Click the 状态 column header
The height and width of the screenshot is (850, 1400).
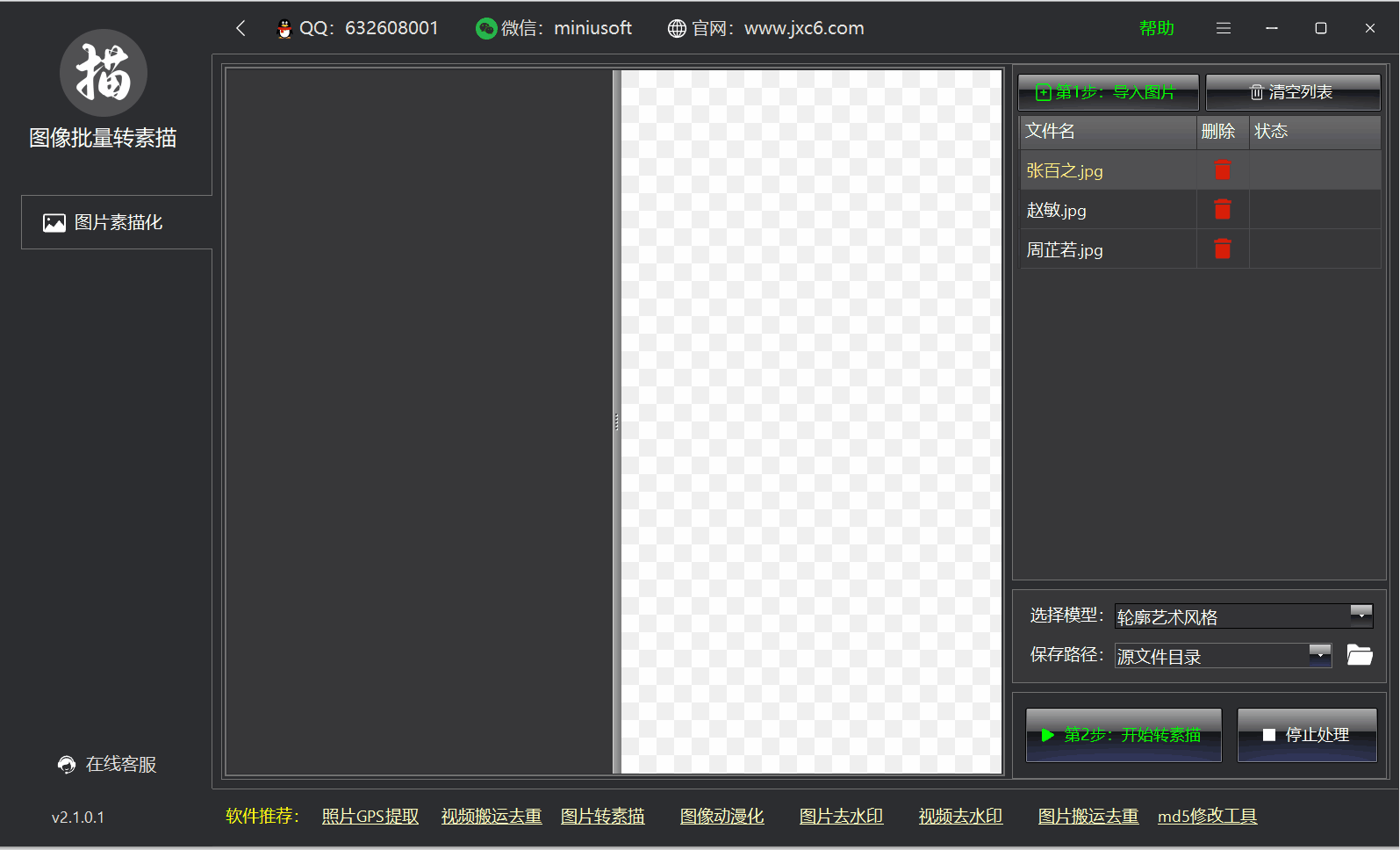[1315, 132]
